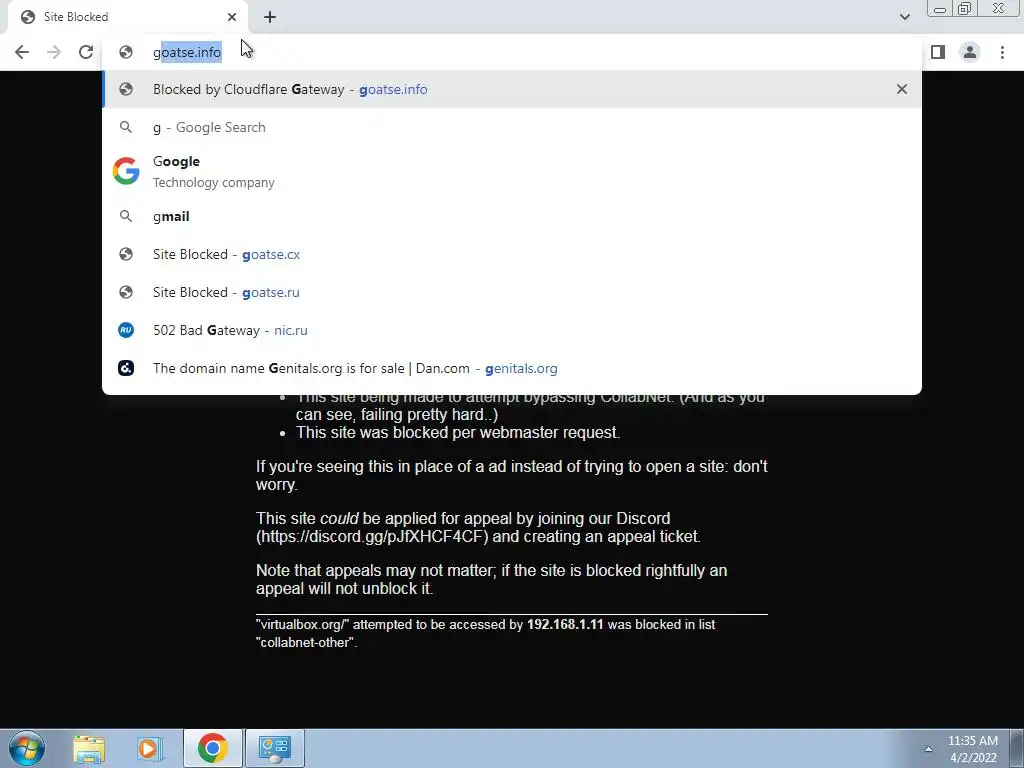
Task: Click the Show desktop strip at the taskbar end
Action: 1017,748
